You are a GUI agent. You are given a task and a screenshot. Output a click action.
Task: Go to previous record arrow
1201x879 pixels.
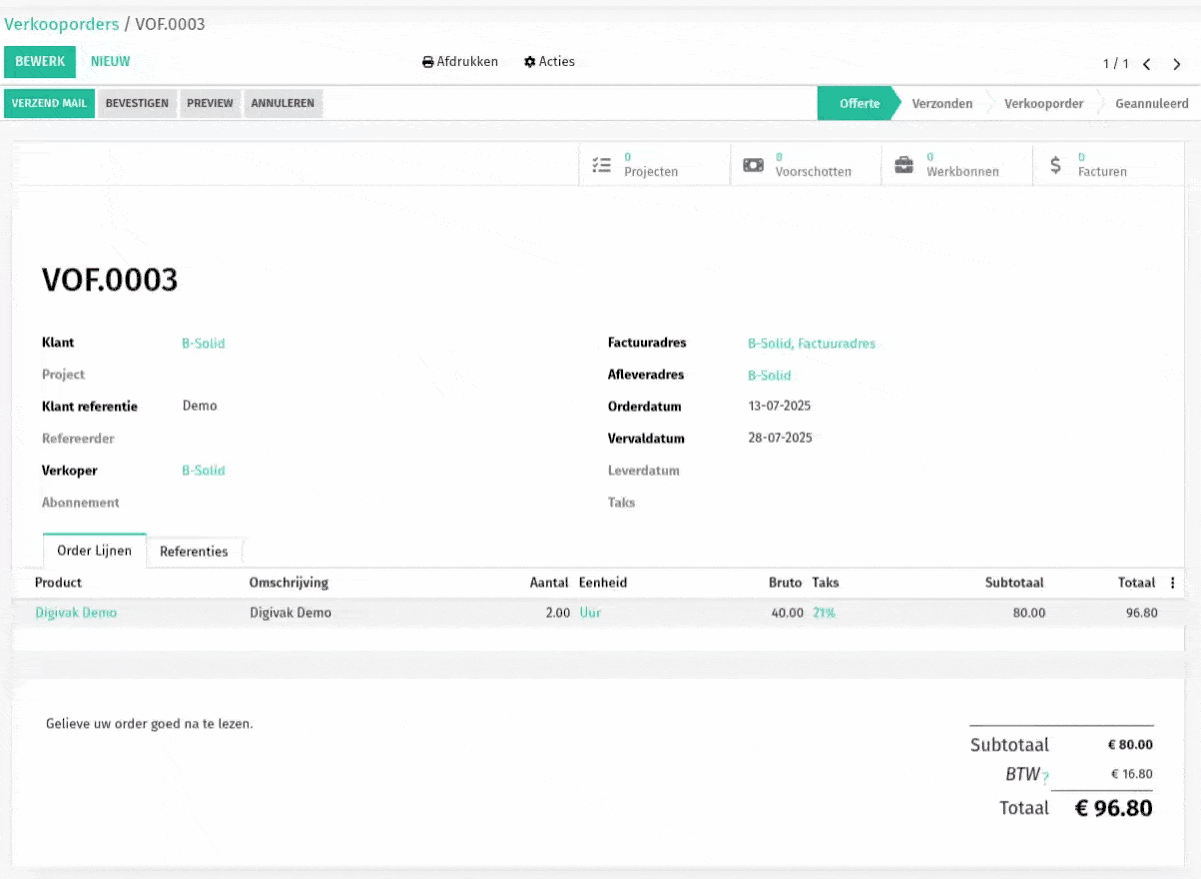tap(1147, 64)
